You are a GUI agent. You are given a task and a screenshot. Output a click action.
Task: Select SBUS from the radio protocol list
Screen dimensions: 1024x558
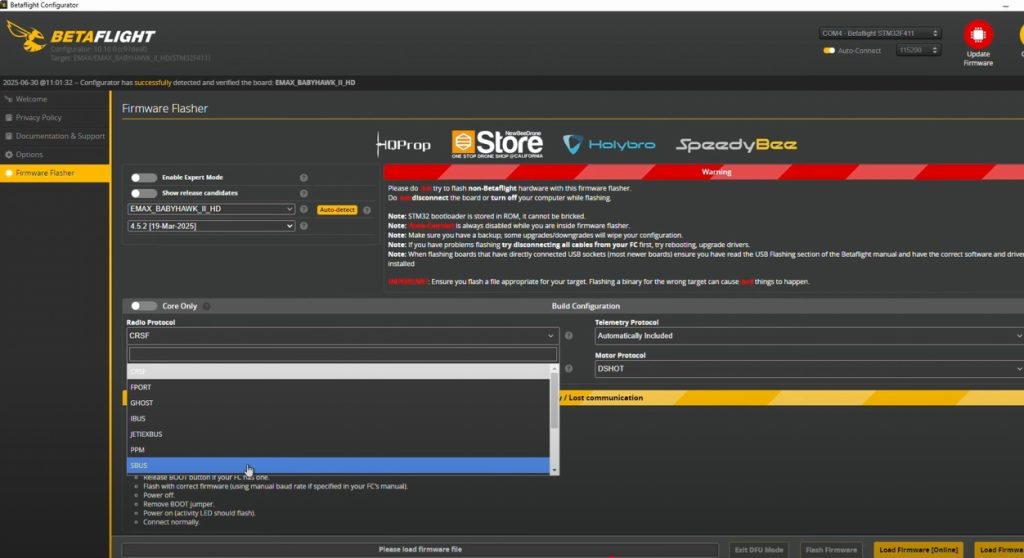(x=338, y=466)
